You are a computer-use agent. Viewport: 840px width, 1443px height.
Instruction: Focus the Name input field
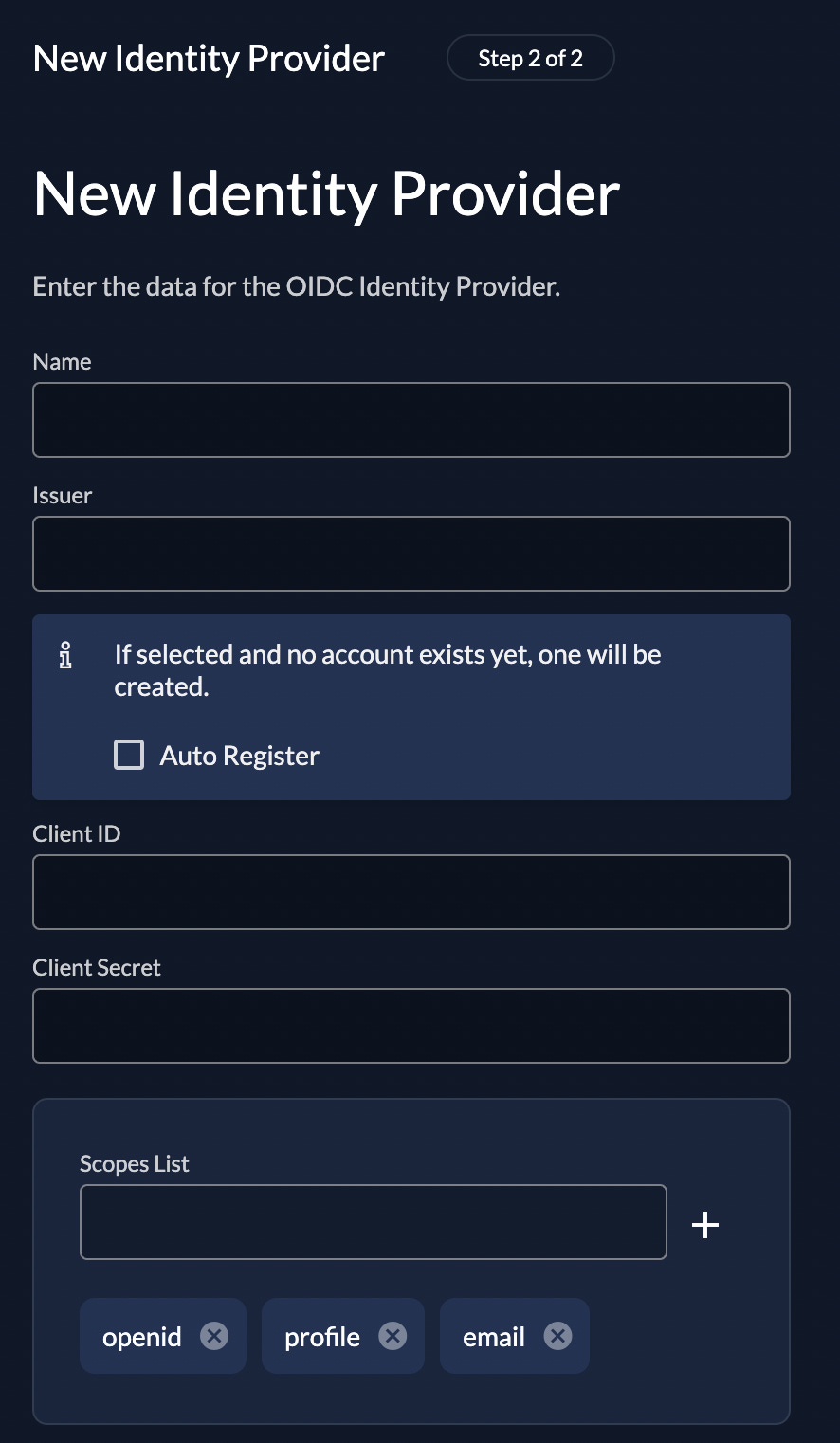tap(411, 419)
